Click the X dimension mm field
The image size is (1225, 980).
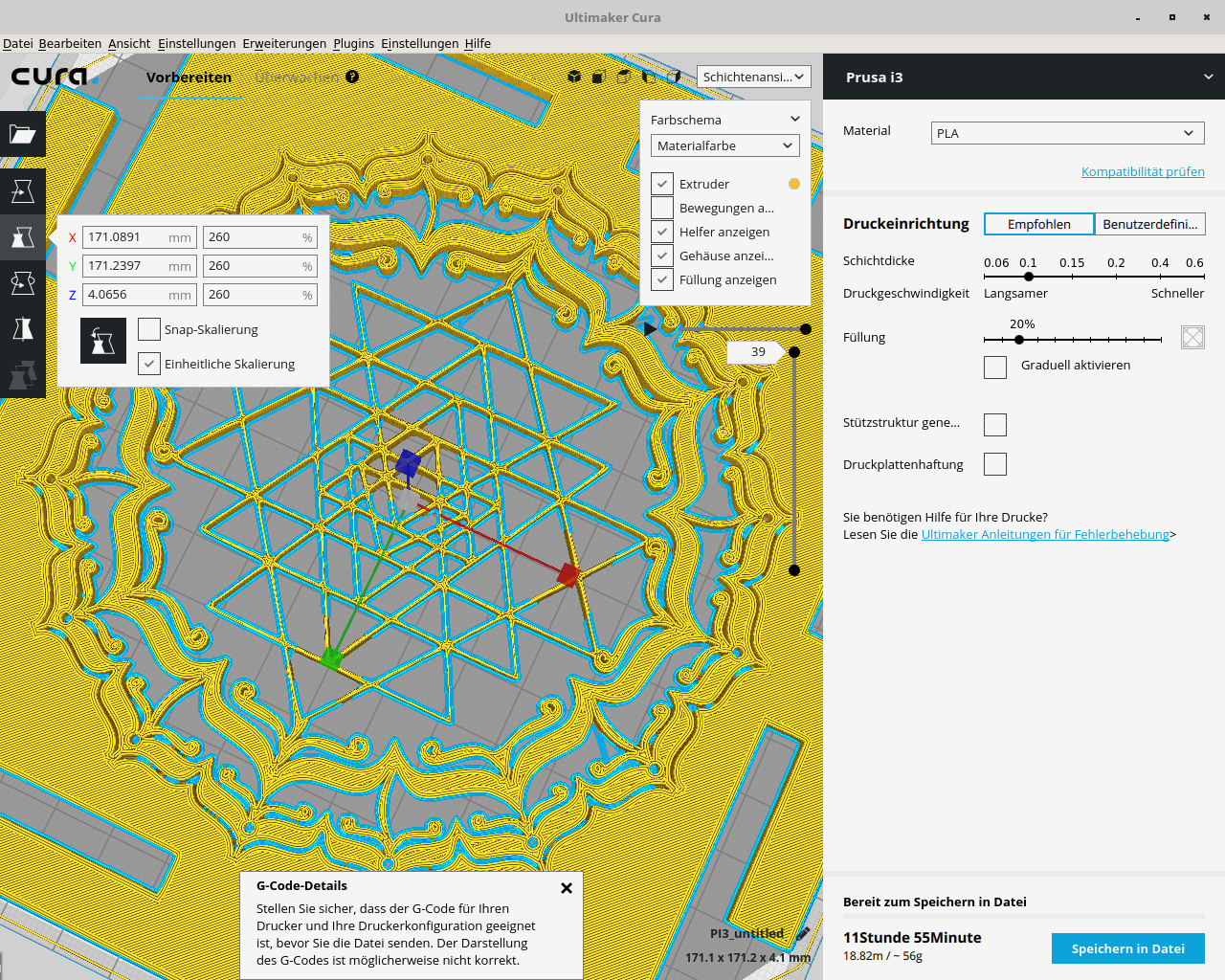(140, 237)
